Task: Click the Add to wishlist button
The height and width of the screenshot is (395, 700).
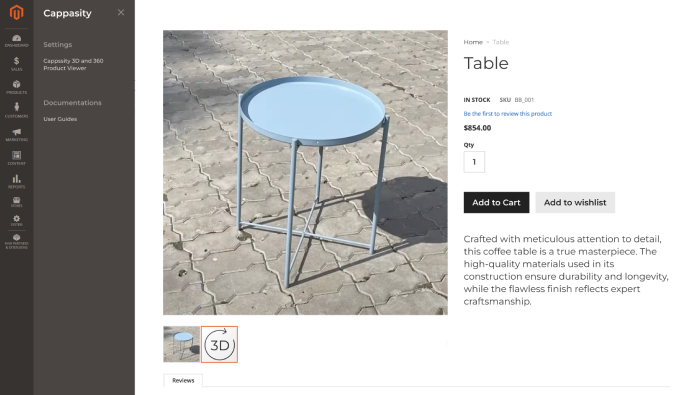Action: pos(575,203)
